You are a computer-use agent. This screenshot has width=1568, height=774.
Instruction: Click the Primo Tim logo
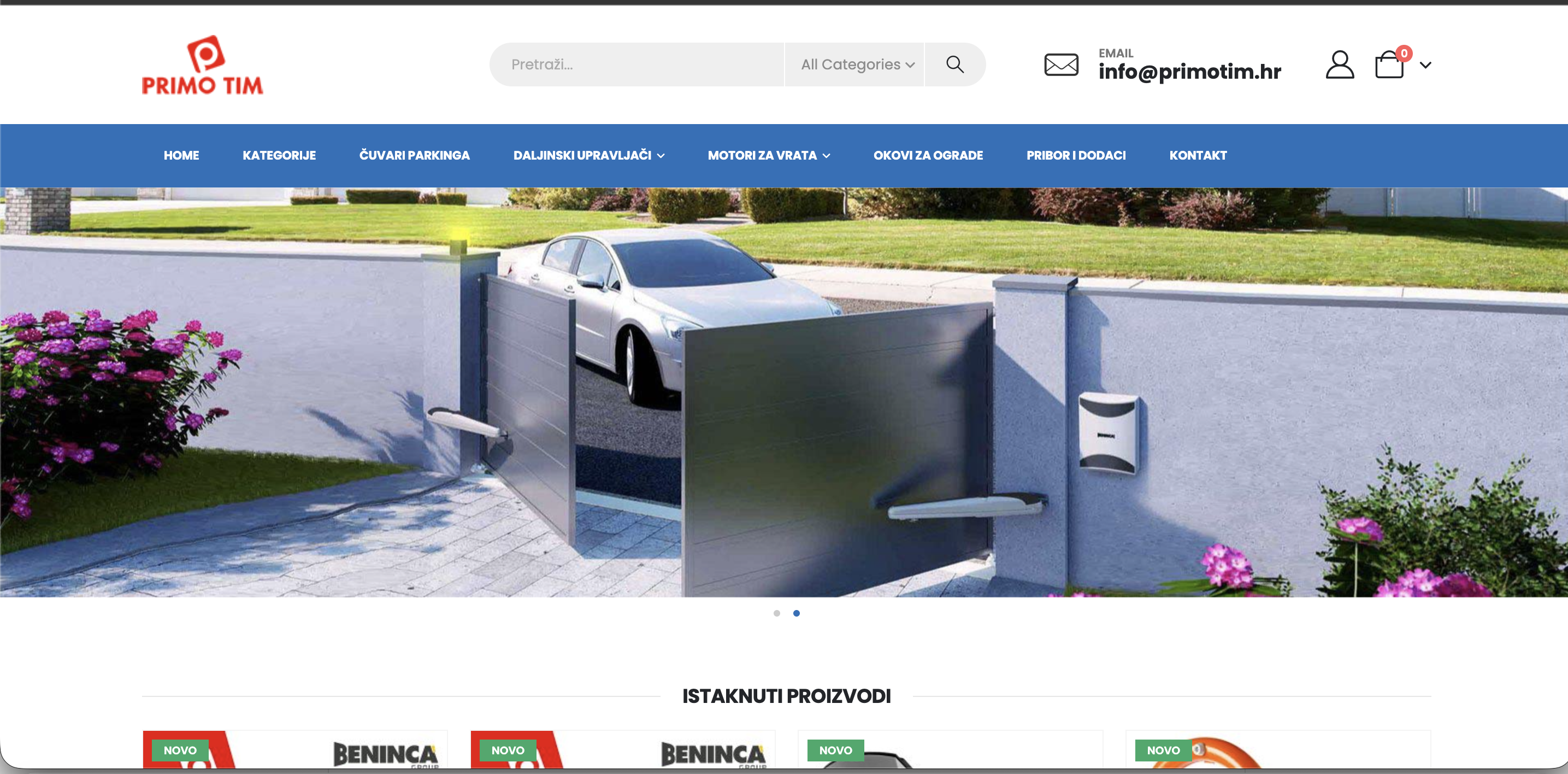[x=203, y=64]
